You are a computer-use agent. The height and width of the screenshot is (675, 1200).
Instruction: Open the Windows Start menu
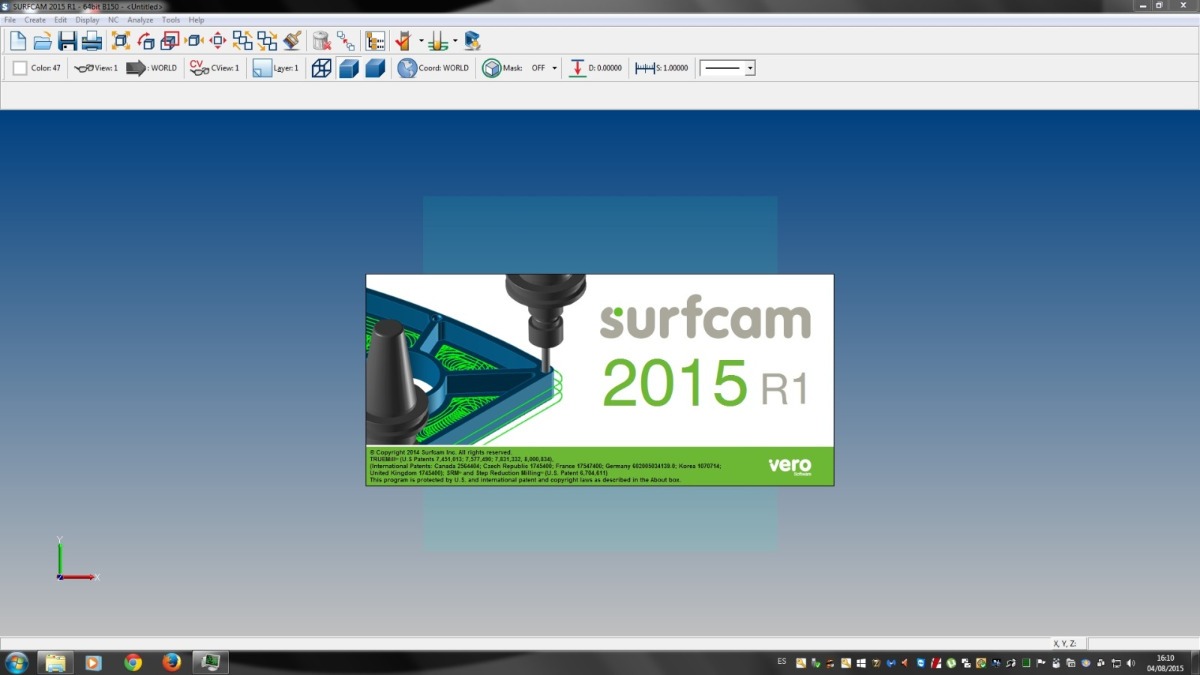17,662
